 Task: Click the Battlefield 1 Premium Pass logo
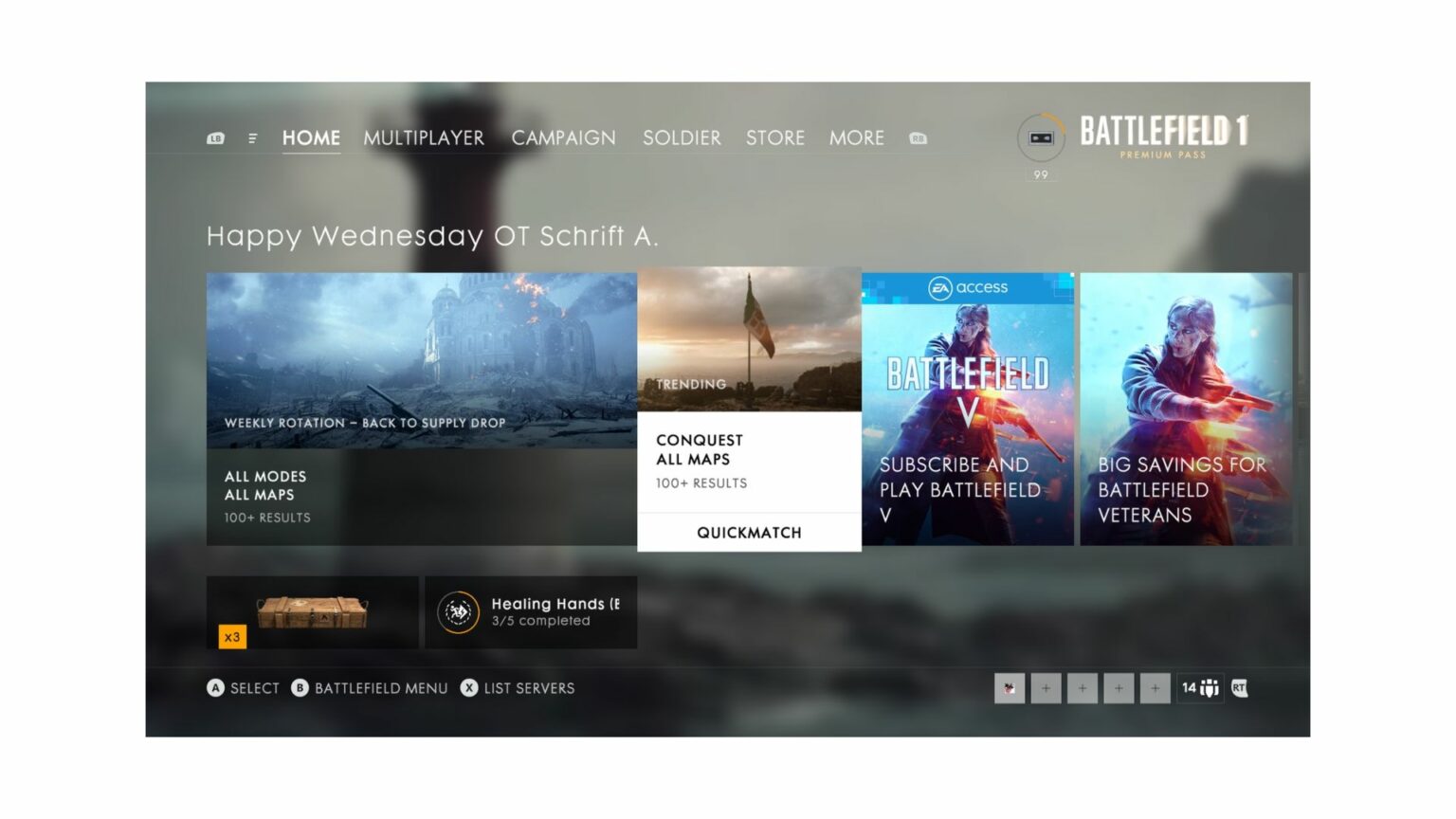pyautogui.click(x=1164, y=136)
